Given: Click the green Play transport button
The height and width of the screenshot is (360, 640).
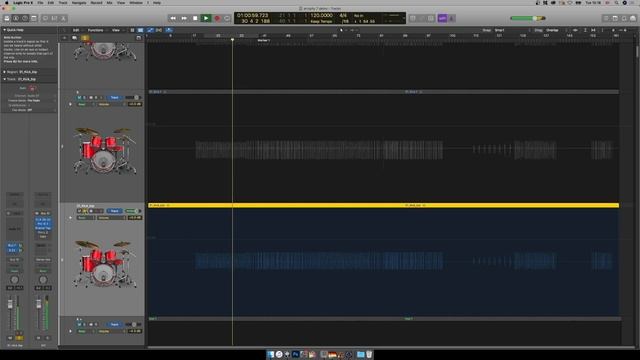Looking at the screenshot, I should [x=206, y=18].
